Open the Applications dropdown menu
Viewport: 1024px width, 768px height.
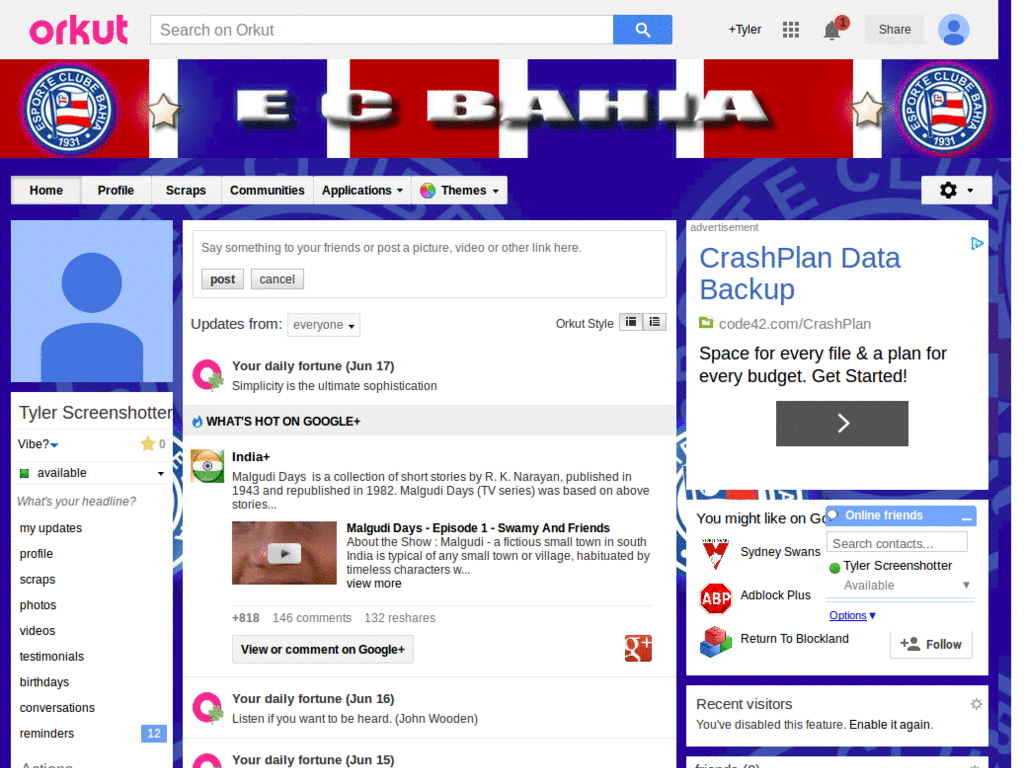click(362, 191)
